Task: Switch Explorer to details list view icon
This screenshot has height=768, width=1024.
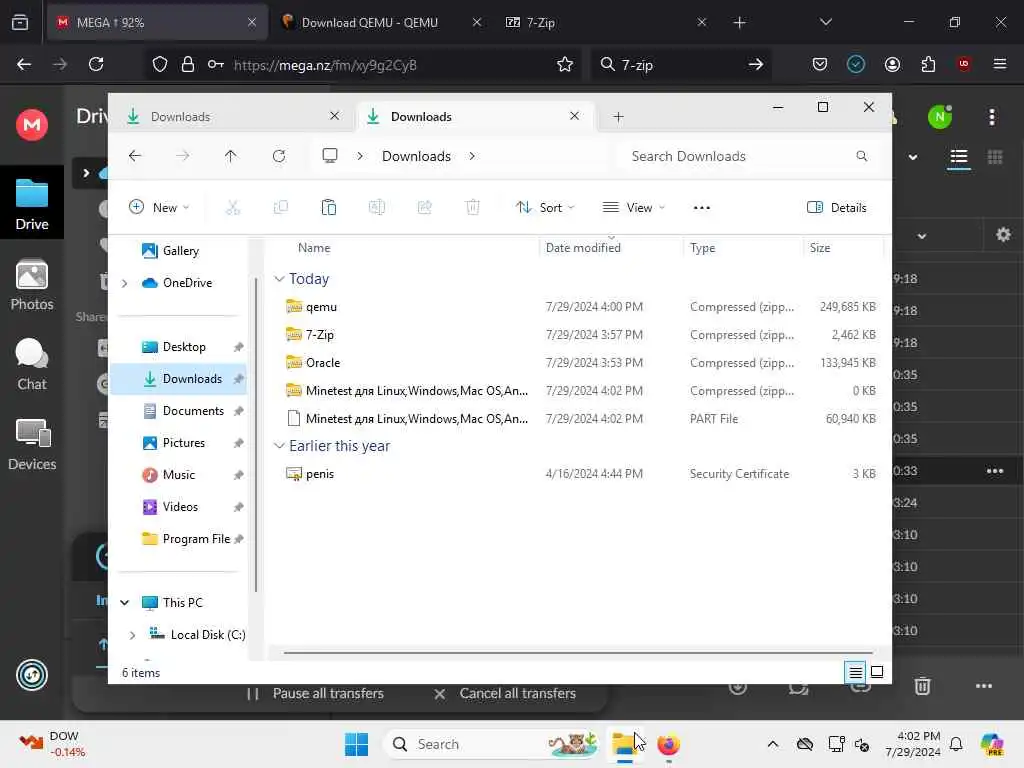Action: 856,672
